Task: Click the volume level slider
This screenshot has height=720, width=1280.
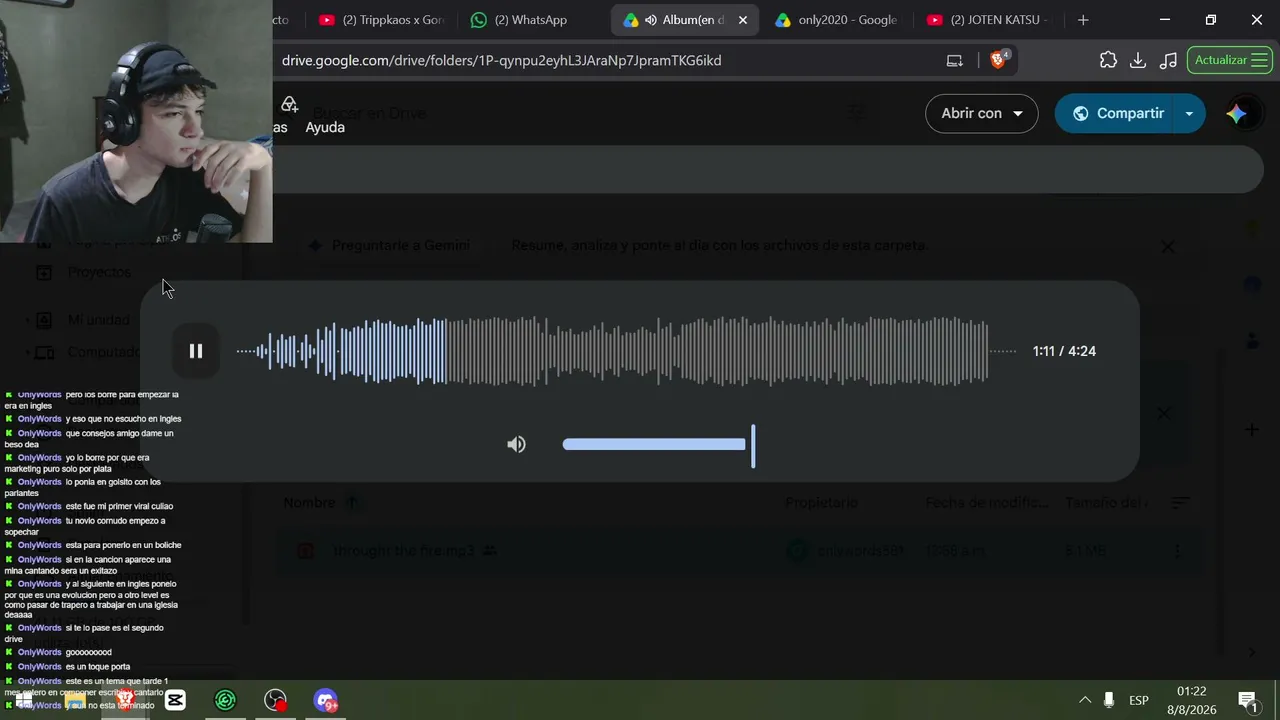Action: (658, 445)
